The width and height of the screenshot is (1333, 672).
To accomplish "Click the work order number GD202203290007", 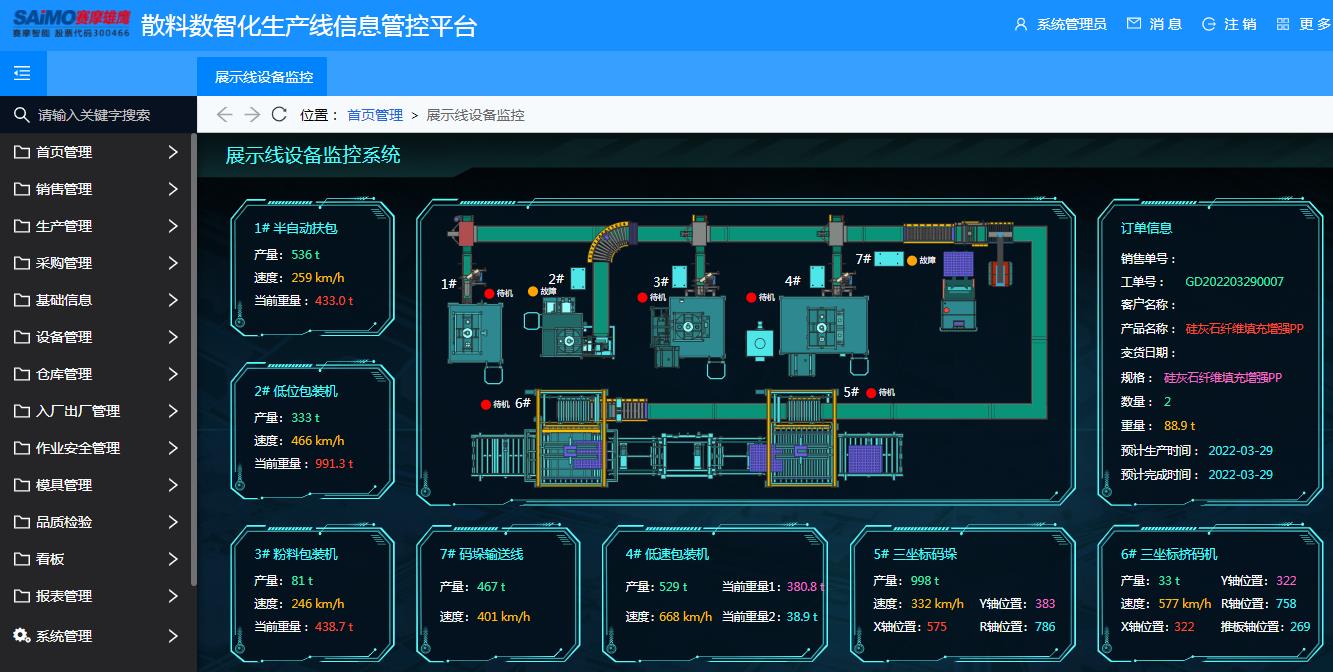I will point(1237,281).
